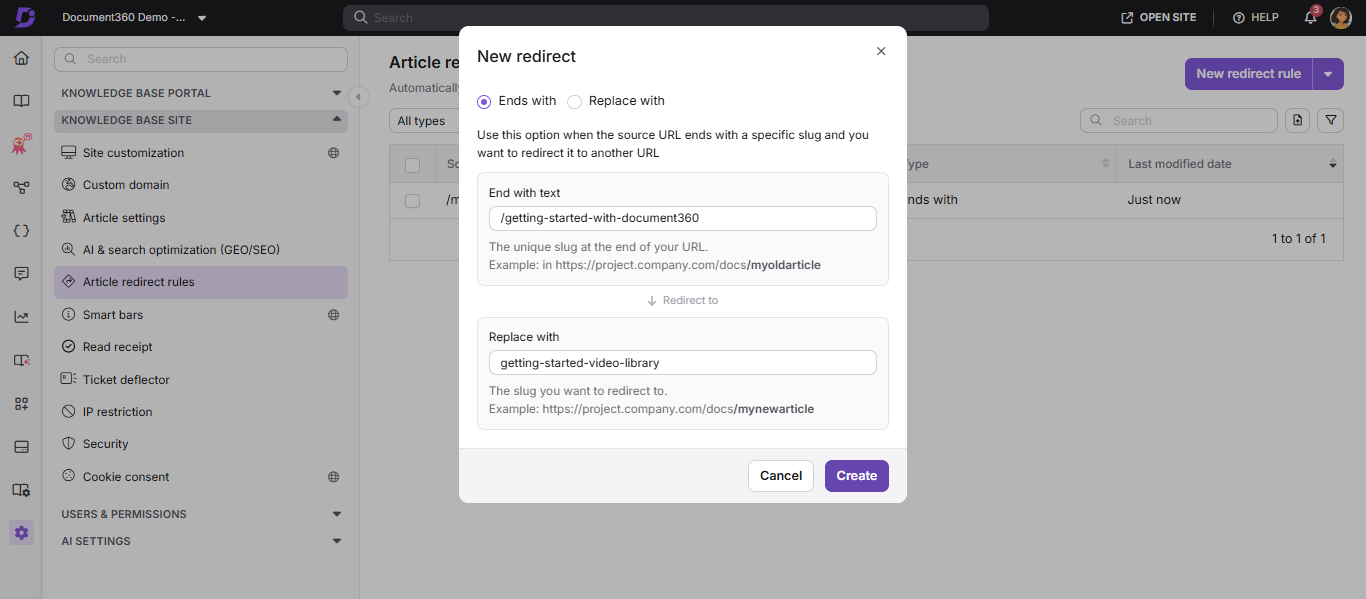Click the '1 to 1 of 1' pagination text
This screenshot has height=599, width=1366.
[1298, 239]
